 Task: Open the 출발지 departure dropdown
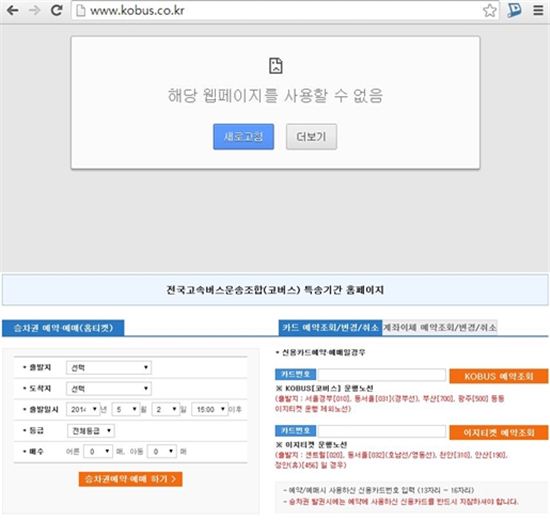[x=109, y=368]
